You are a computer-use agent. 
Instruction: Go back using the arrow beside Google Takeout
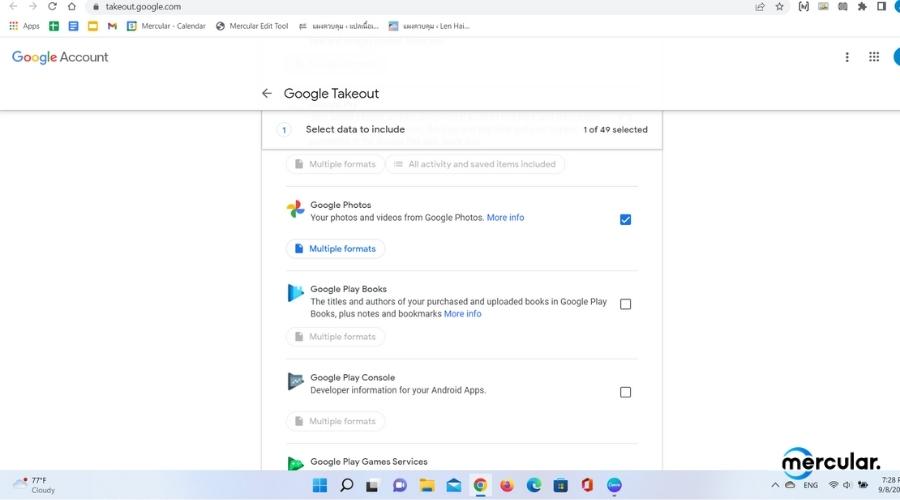(267, 93)
